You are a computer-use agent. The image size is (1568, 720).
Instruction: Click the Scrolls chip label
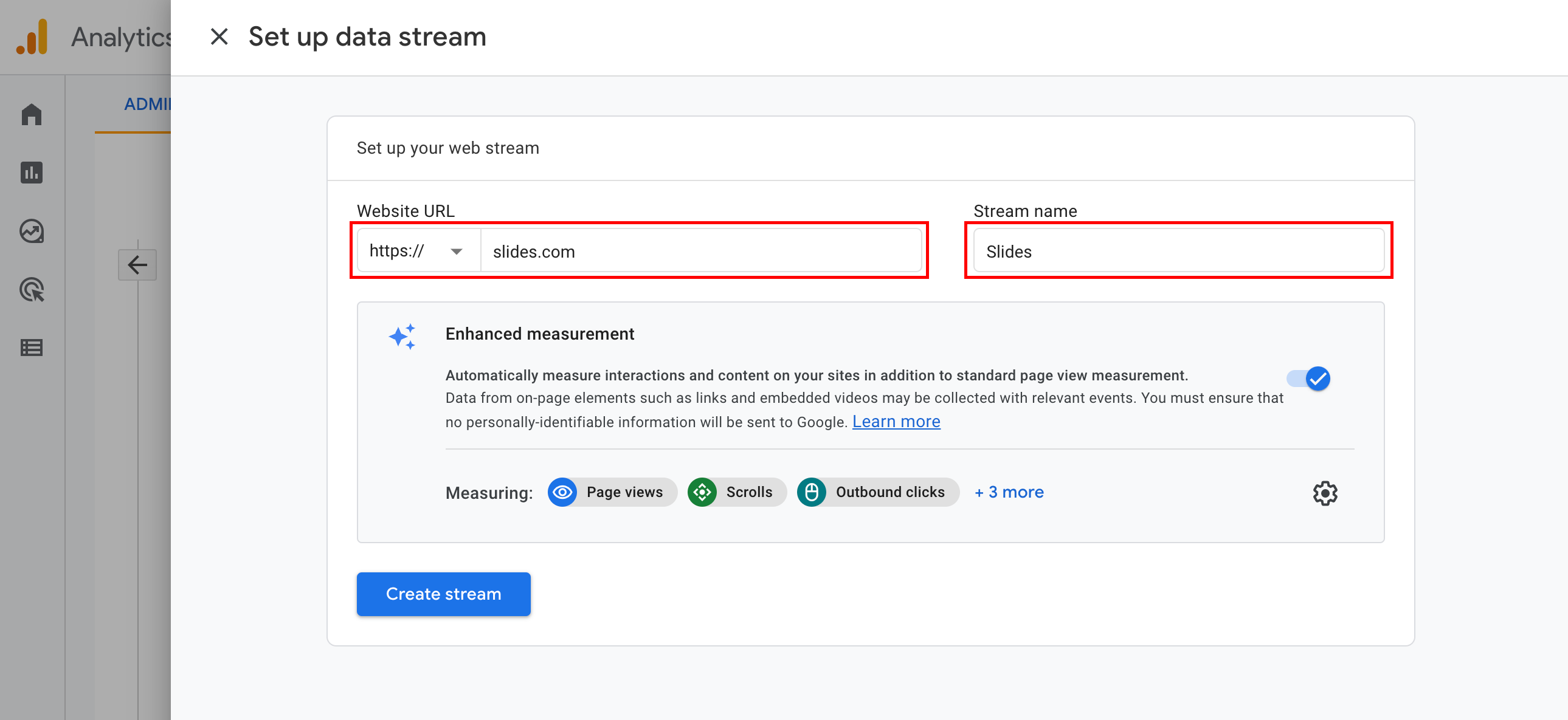[749, 492]
